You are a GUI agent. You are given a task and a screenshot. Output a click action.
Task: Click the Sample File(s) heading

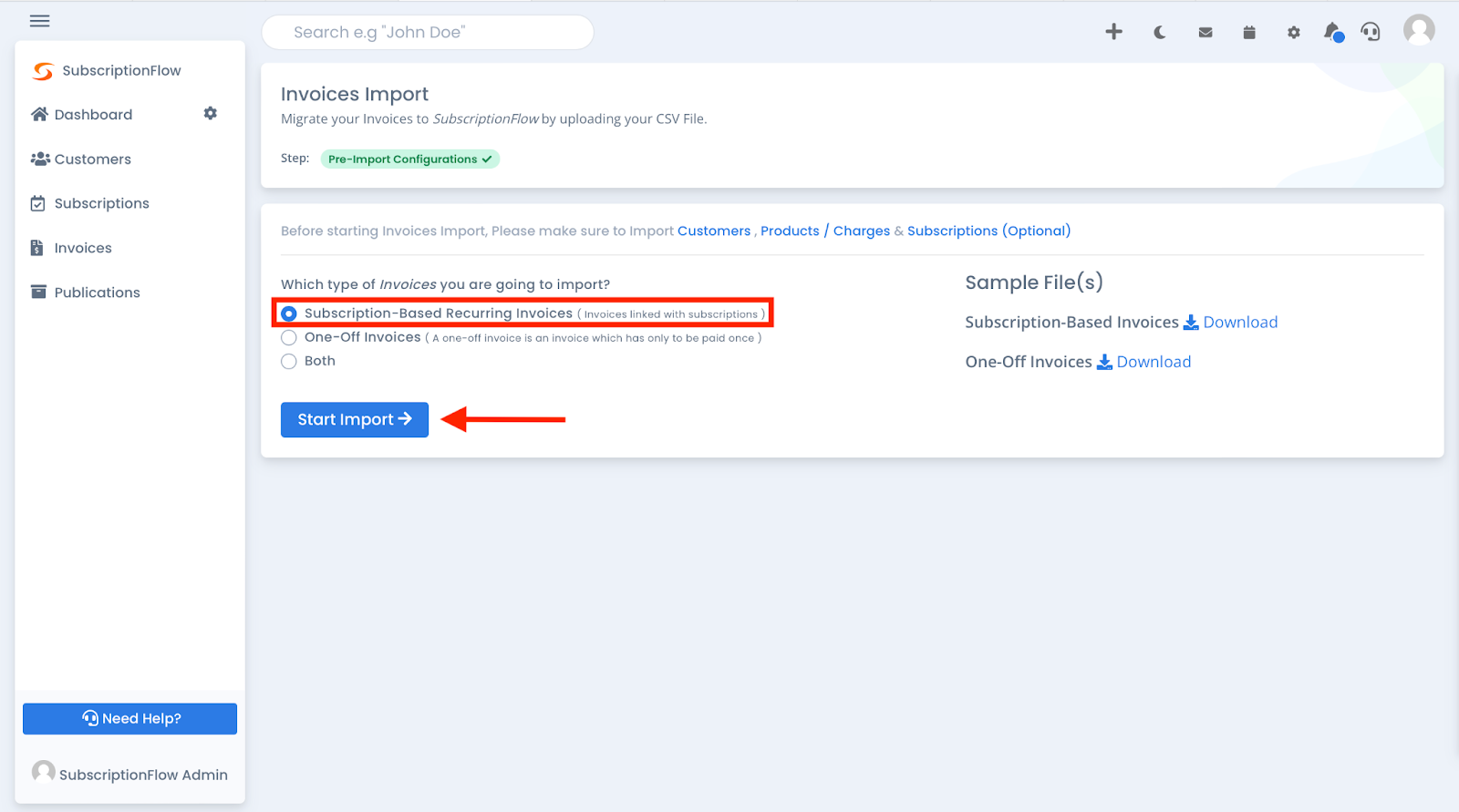point(1034,283)
